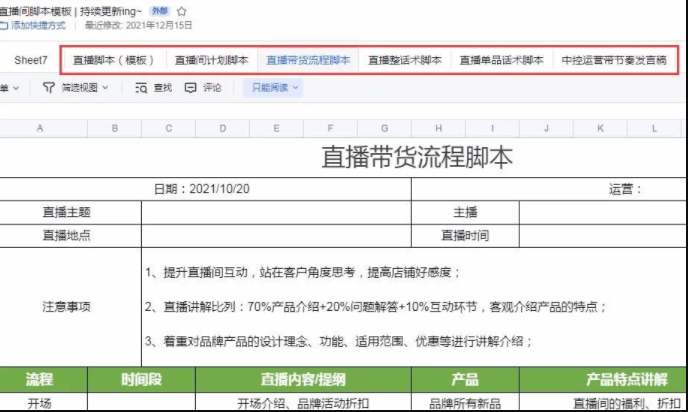The image size is (688, 412).
Task: Select the 直播带货流程脚本 tab
Action: coord(308,60)
